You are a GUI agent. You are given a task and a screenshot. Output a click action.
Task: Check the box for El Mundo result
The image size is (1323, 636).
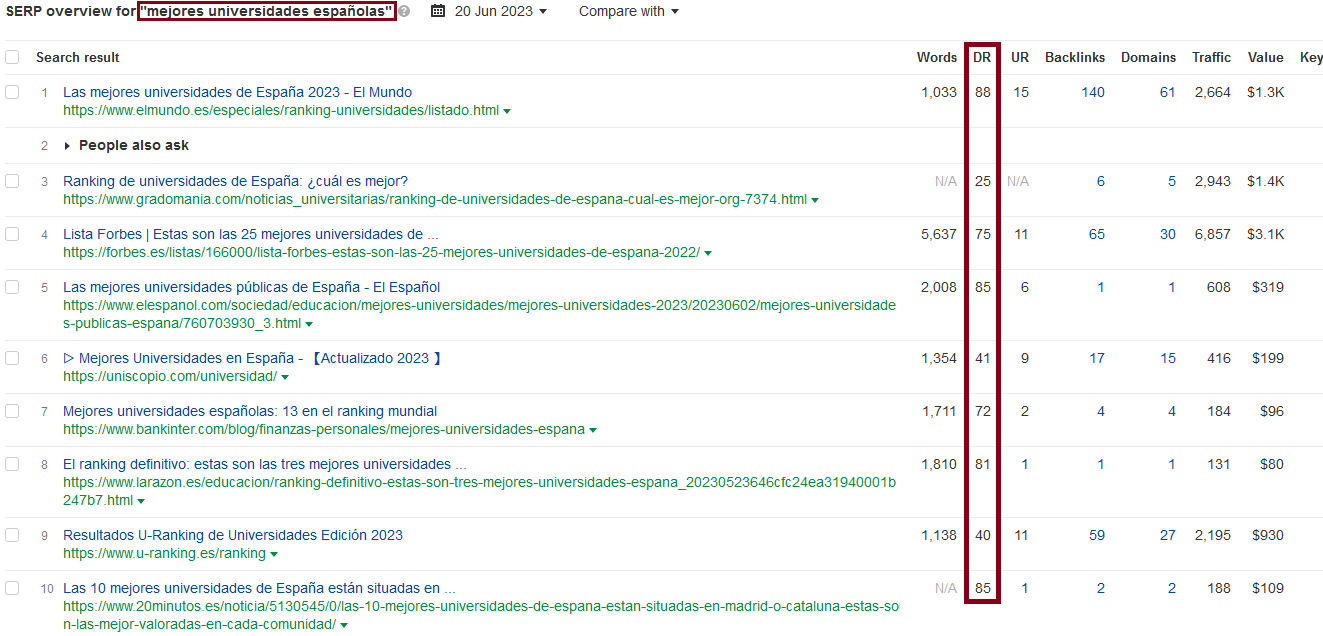(x=12, y=92)
